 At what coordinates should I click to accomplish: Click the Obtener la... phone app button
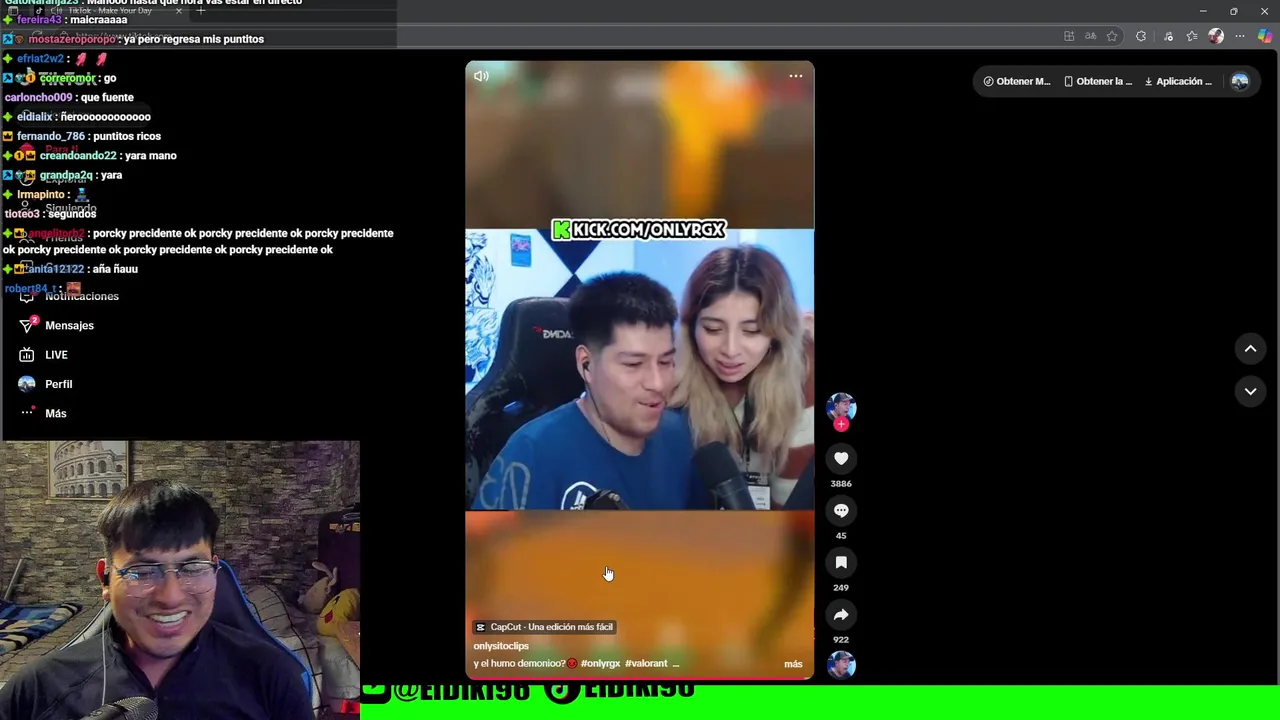pyautogui.click(x=1097, y=82)
